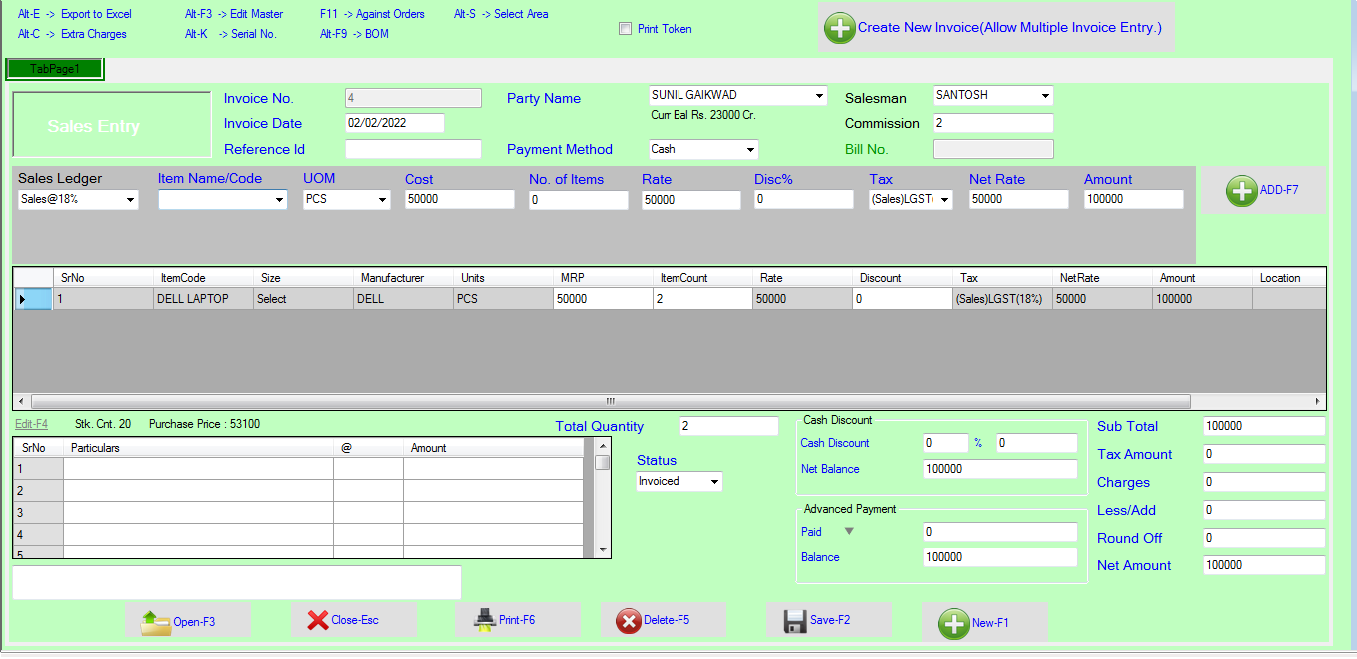Screen dimensions: 1357x659
Task: Enable the Print Token checkbox
Action: (625, 29)
